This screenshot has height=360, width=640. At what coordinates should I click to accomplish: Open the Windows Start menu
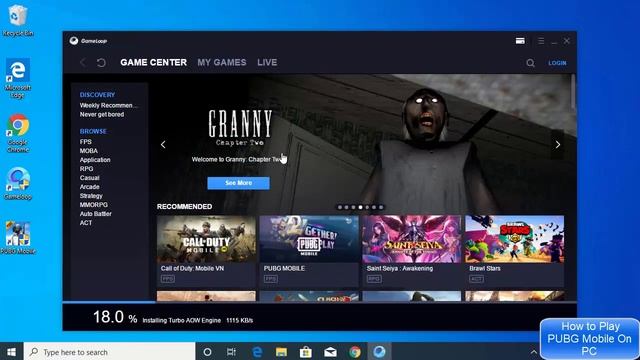point(11,352)
